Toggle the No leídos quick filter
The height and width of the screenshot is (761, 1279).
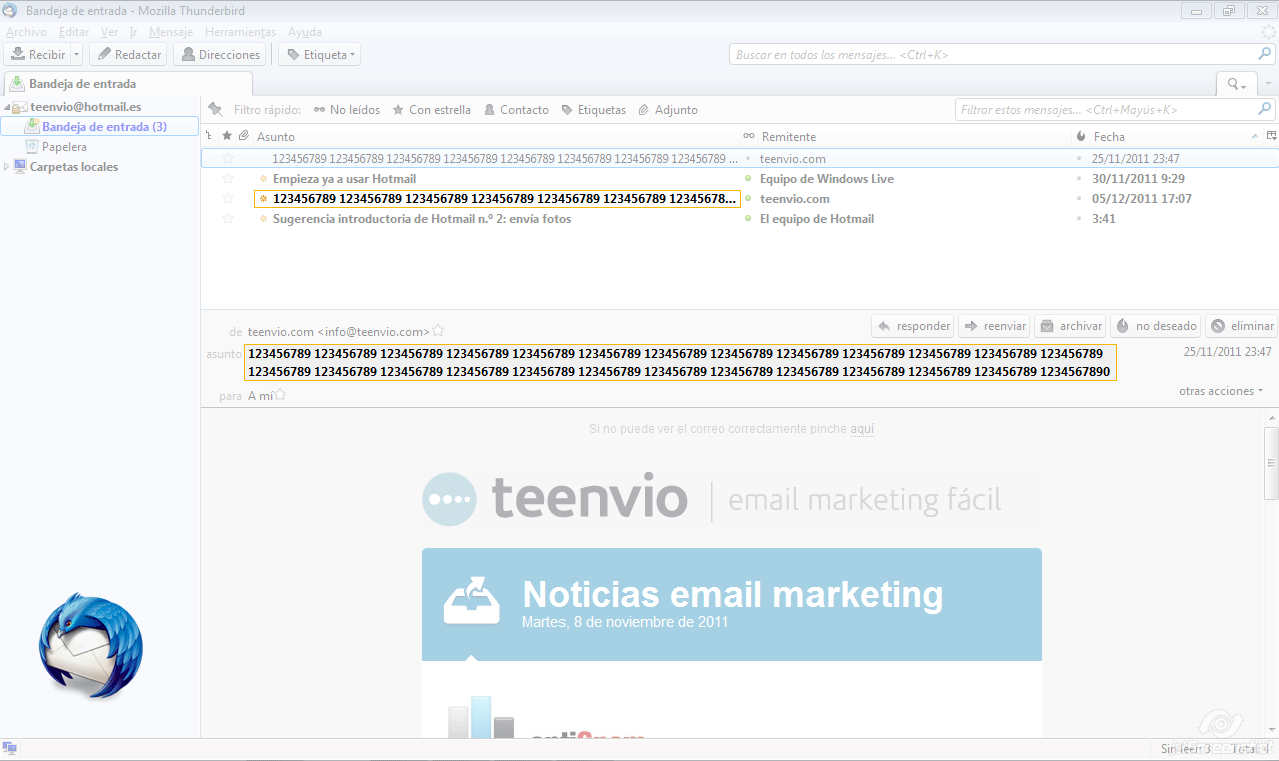click(x=346, y=110)
